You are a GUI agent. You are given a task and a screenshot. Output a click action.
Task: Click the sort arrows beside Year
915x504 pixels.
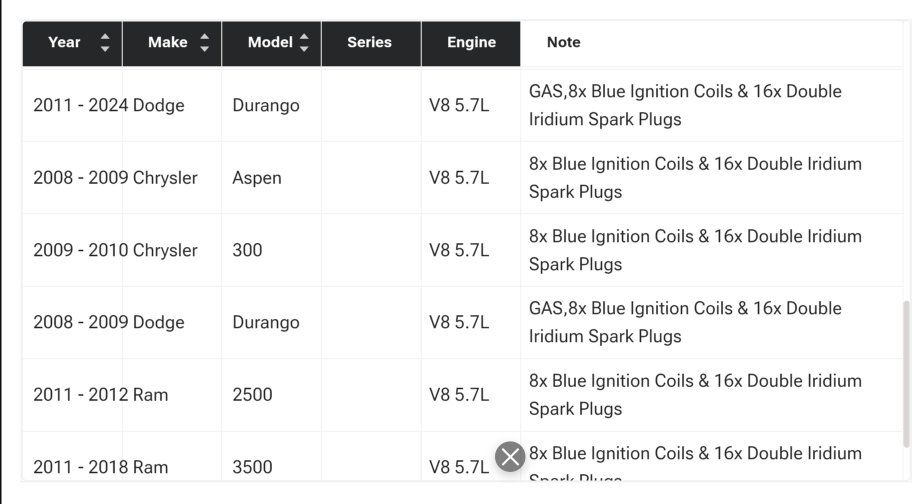(x=105, y=43)
